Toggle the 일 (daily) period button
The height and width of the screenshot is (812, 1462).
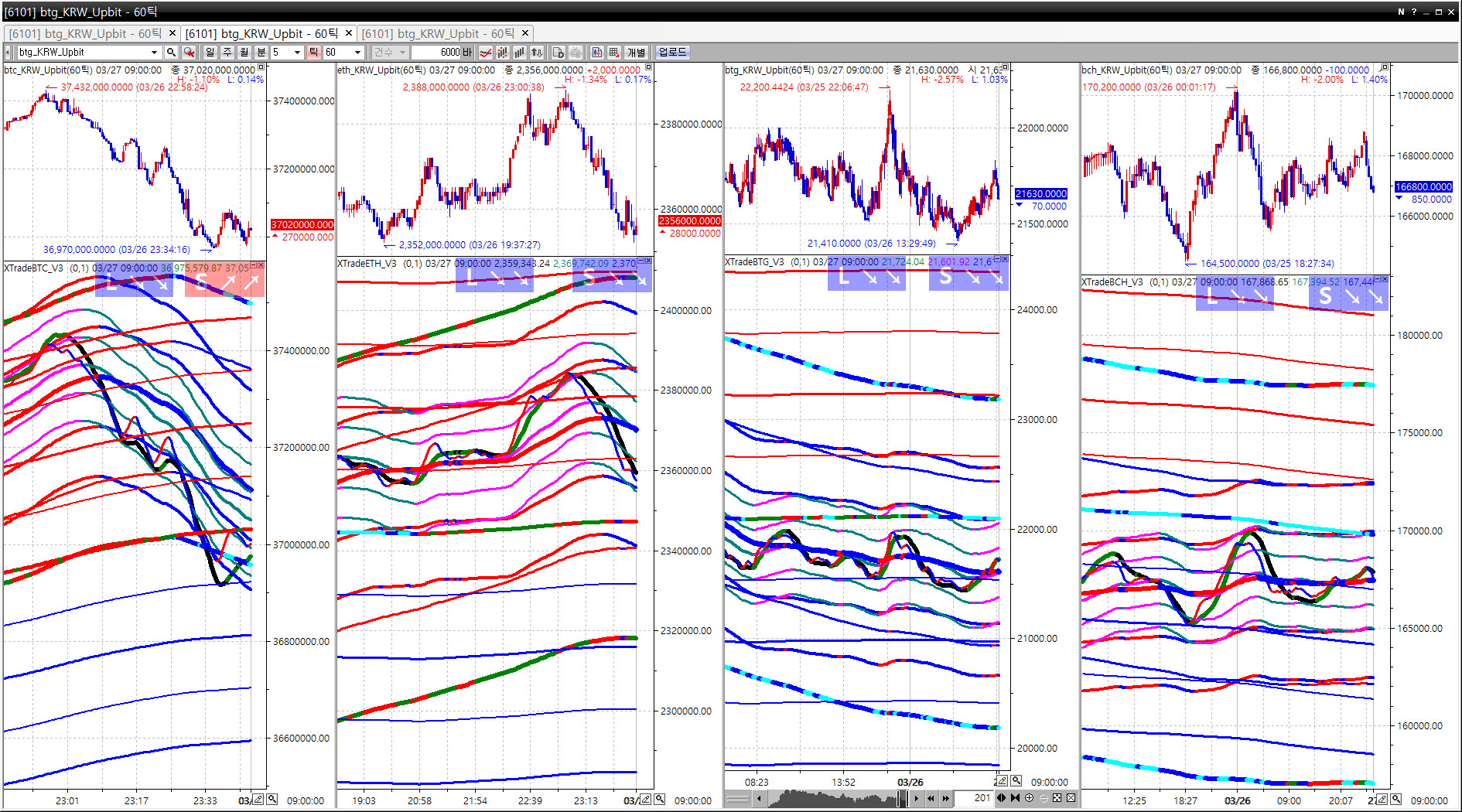tap(210, 53)
